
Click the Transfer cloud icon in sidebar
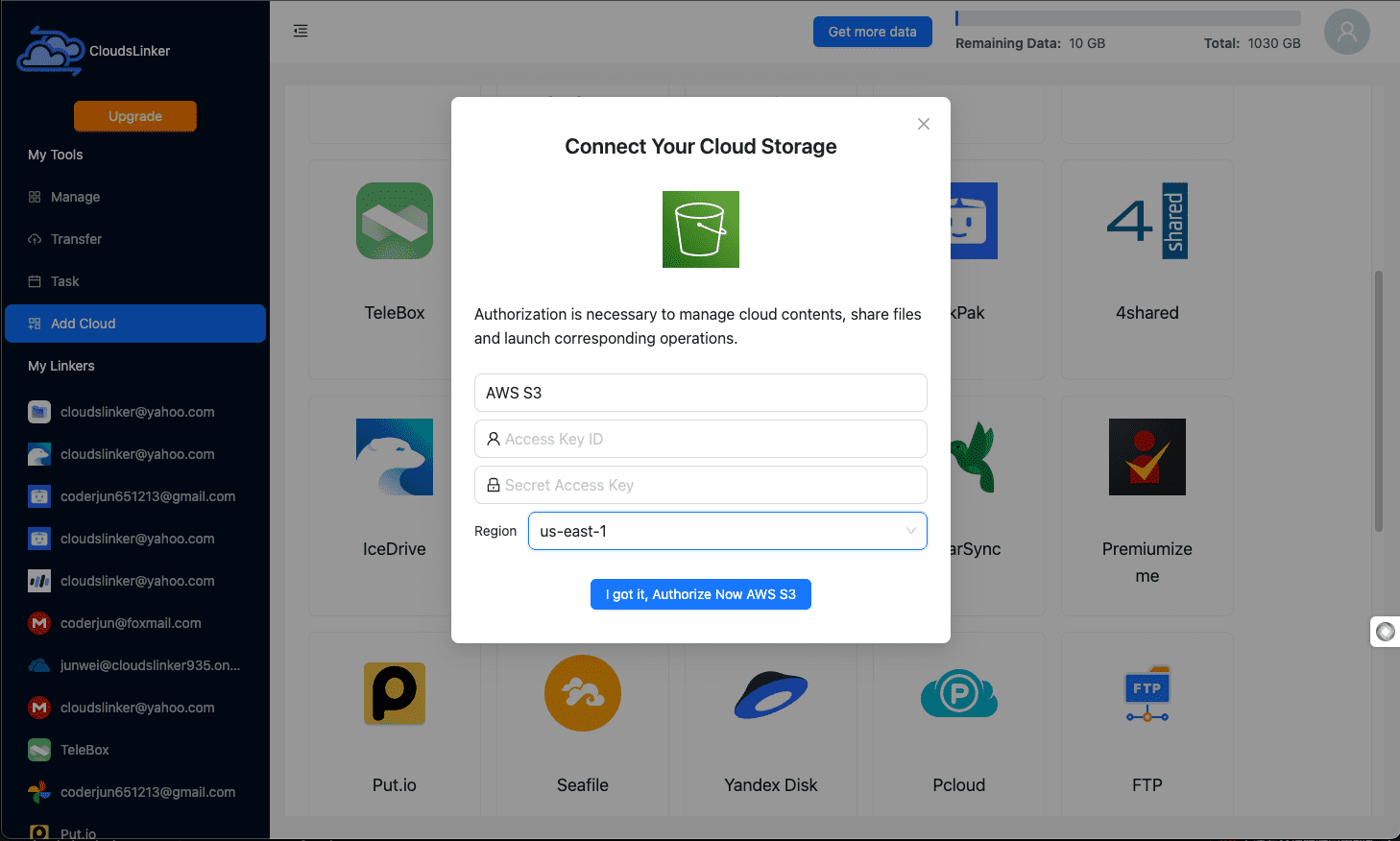tap(35, 239)
